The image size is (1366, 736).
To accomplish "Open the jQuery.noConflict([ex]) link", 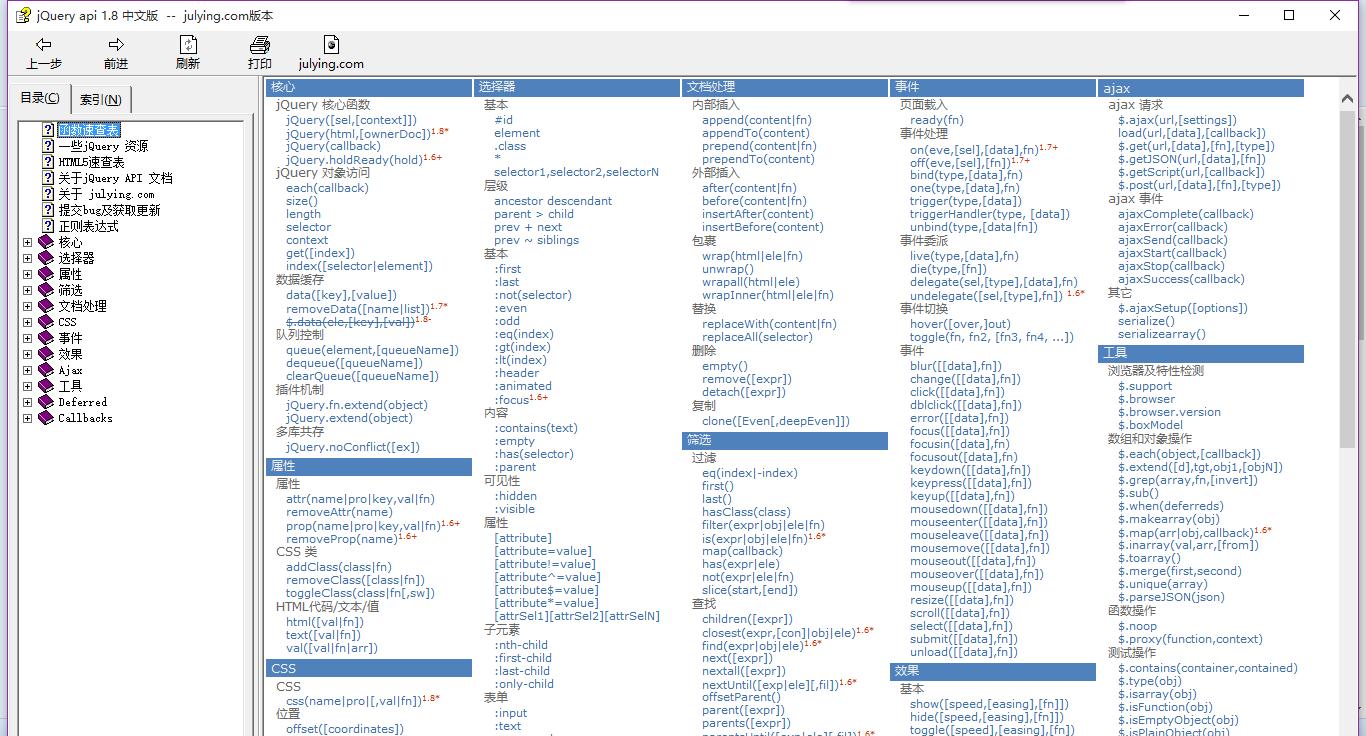I will tap(352, 447).
